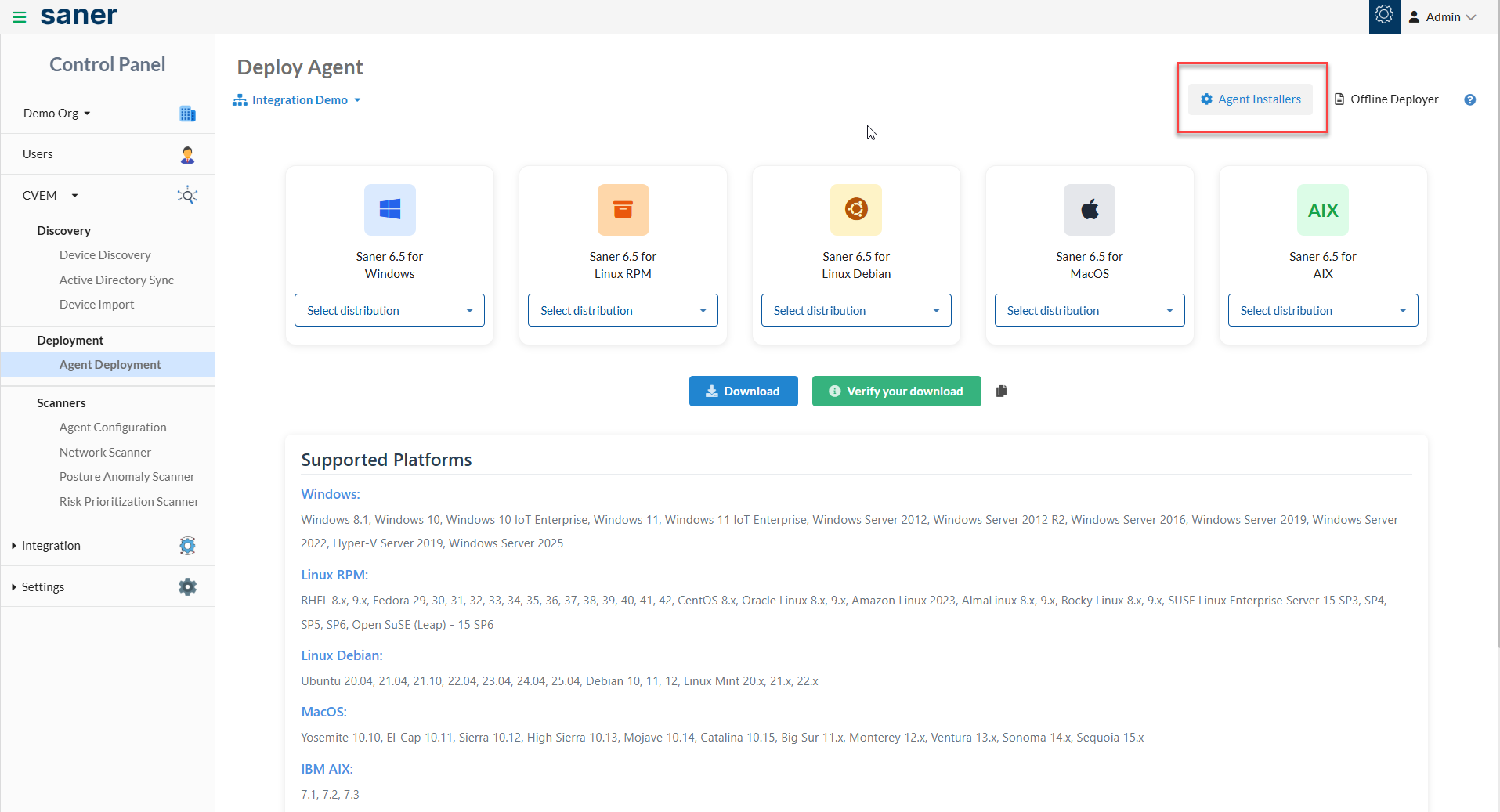1500x812 pixels.
Task: Expand the Integration section
Action: (46, 546)
